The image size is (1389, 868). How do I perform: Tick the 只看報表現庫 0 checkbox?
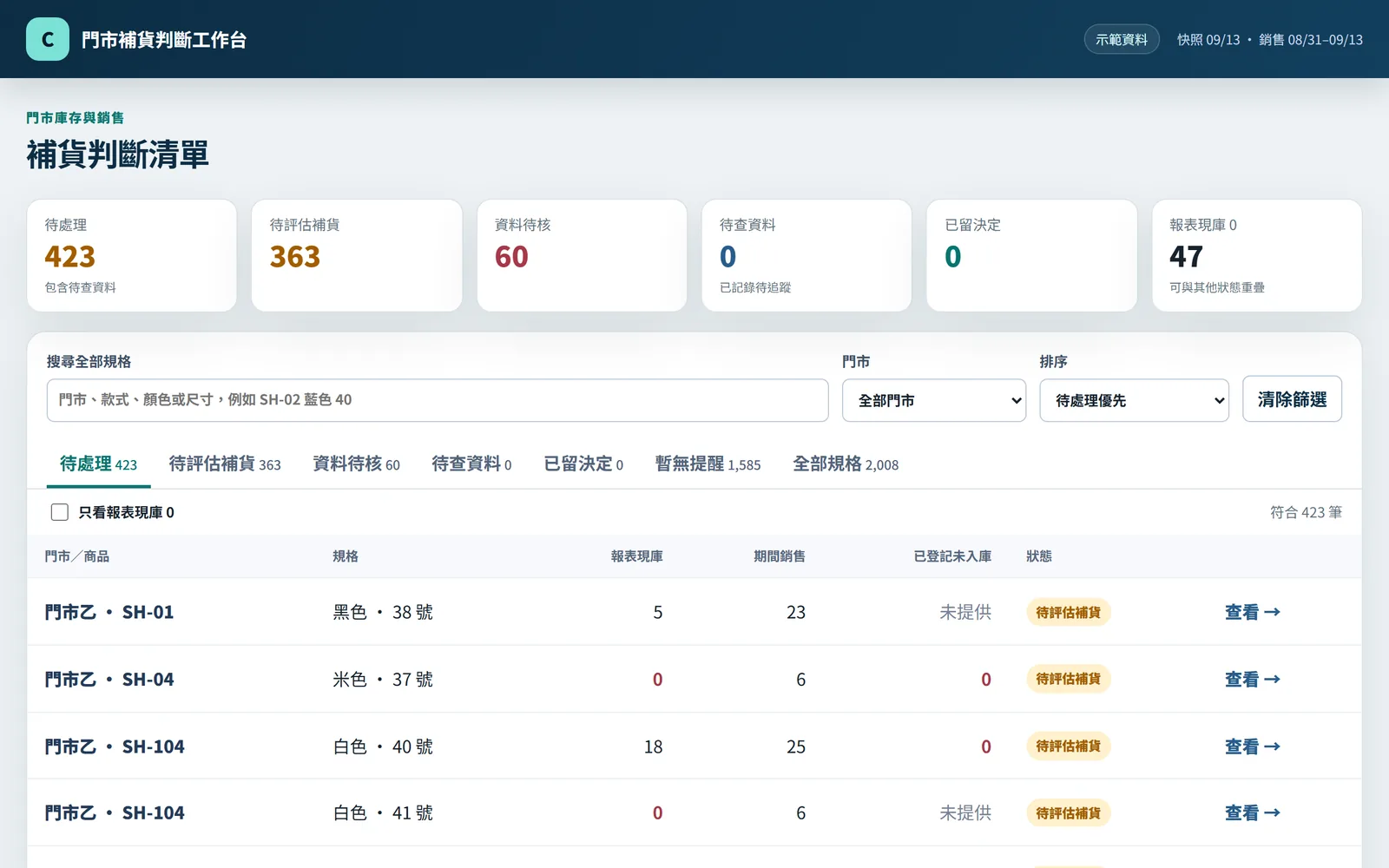60,512
